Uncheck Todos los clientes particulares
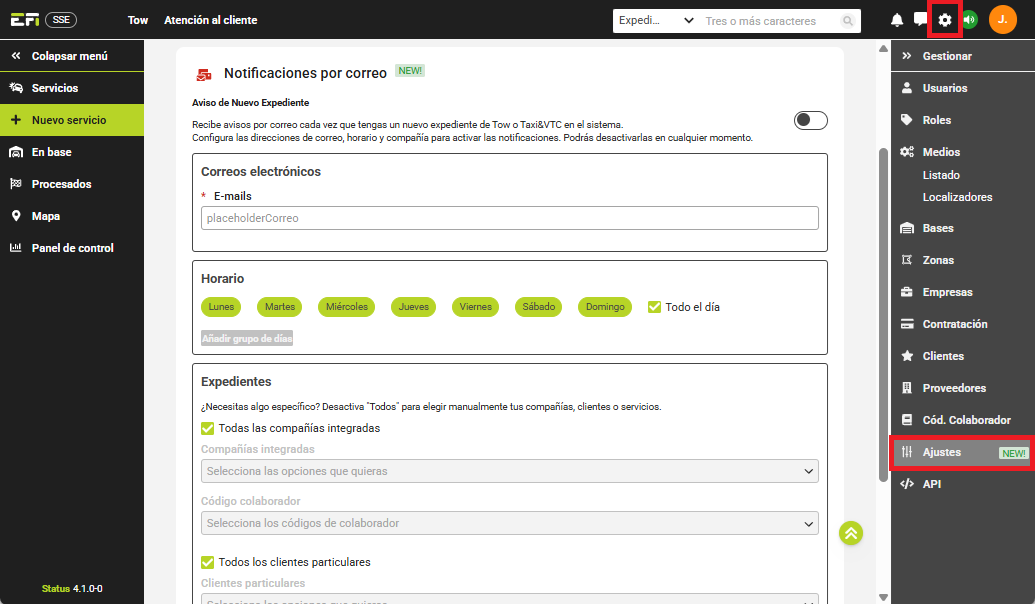This screenshot has width=1035, height=604. pos(208,562)
